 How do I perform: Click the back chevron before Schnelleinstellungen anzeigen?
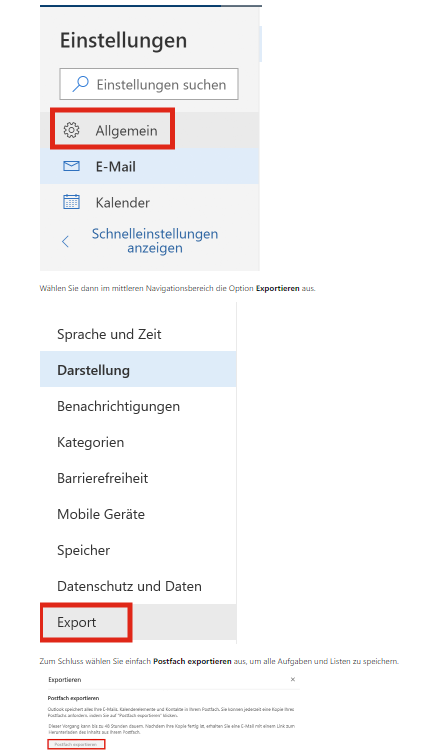click(x=66, y=241)
